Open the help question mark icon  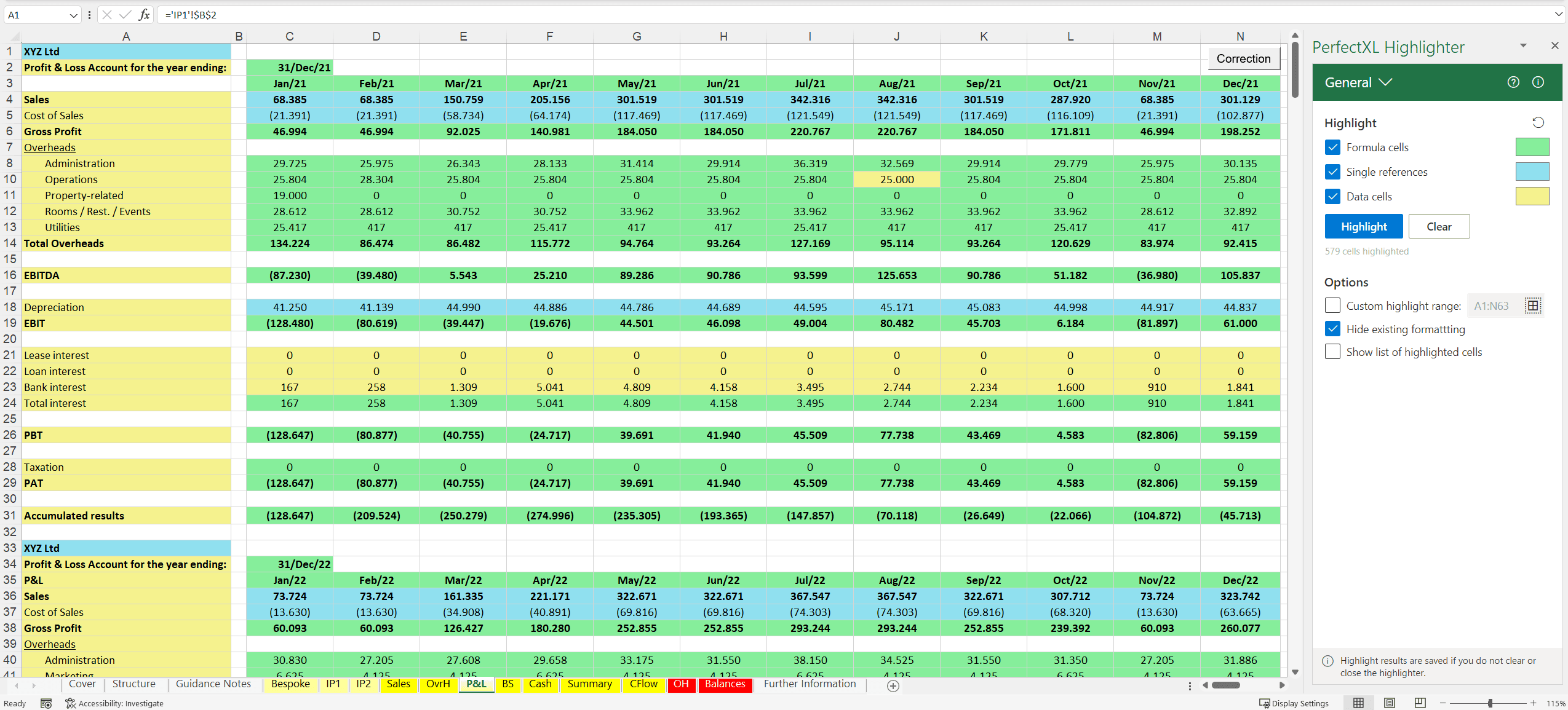(1513, 82)
